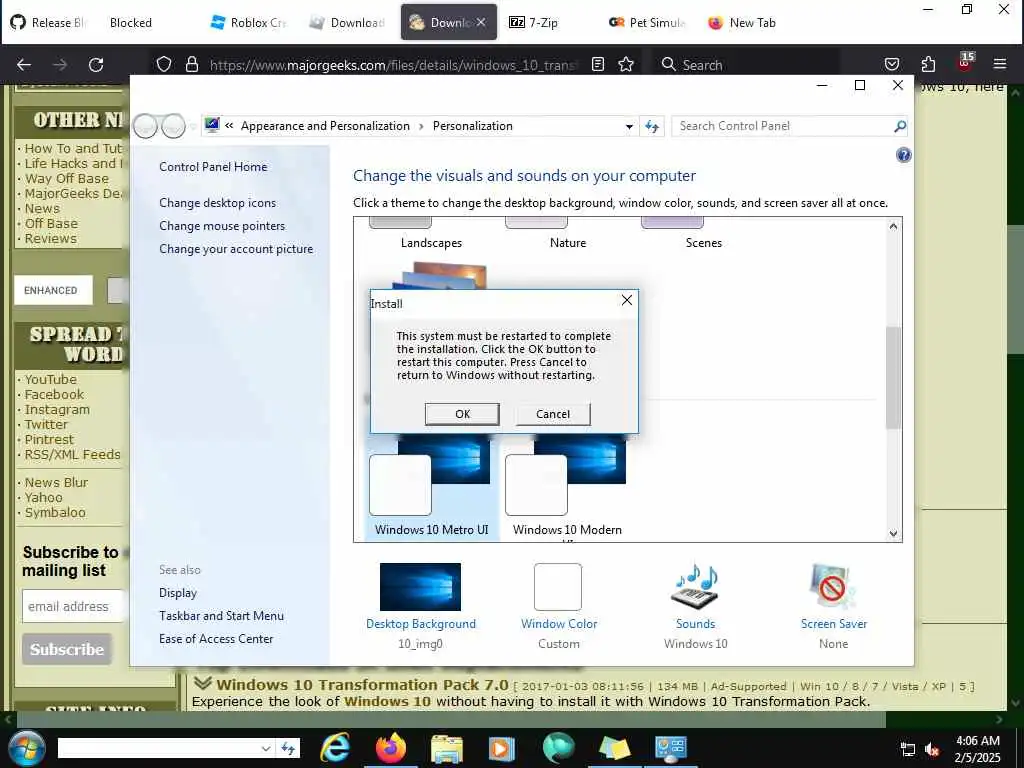Select the Windows 10 Modern UI theme

point(567,487)
